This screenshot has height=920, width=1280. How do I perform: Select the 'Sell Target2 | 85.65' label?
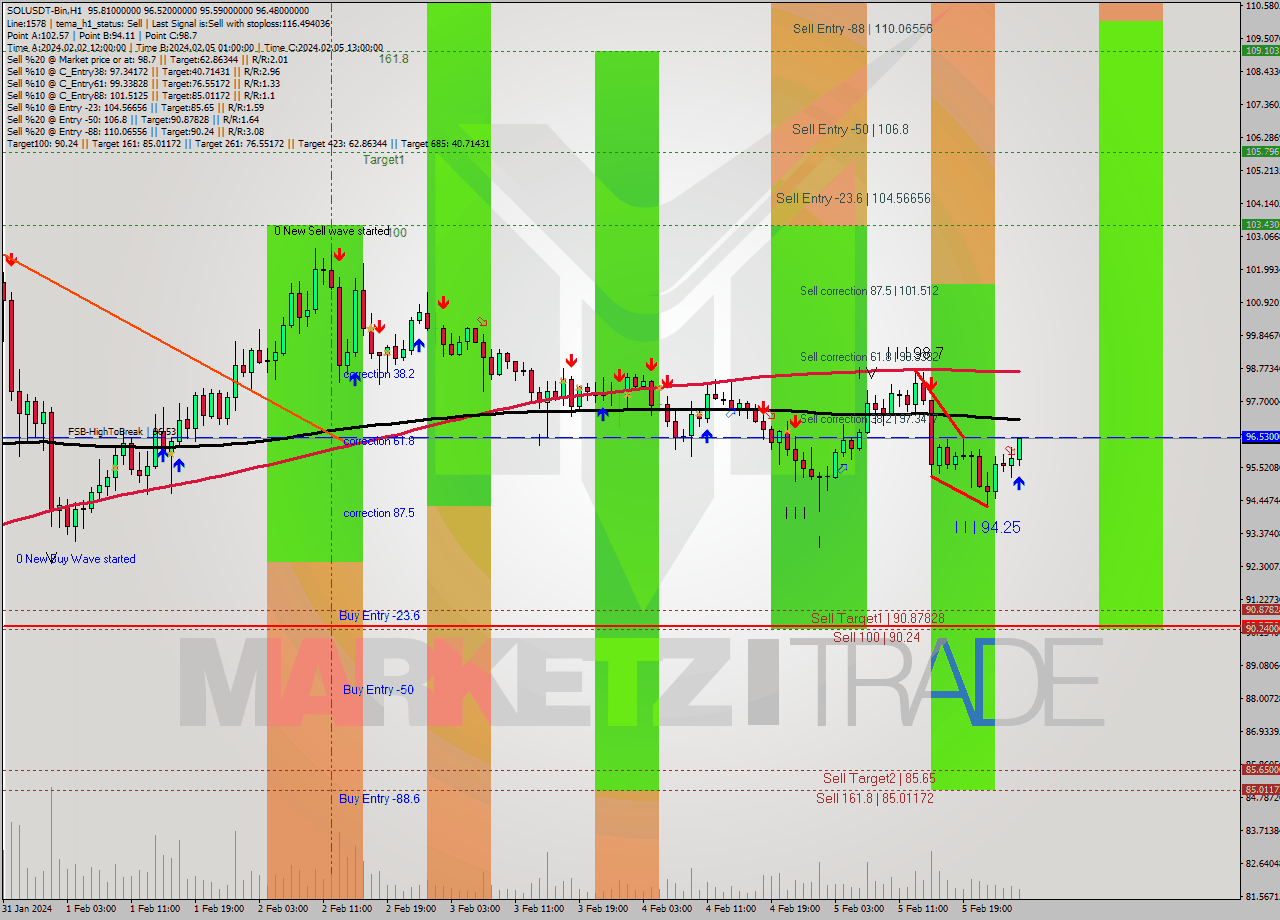pyautogui.click(x=879, y=778)
